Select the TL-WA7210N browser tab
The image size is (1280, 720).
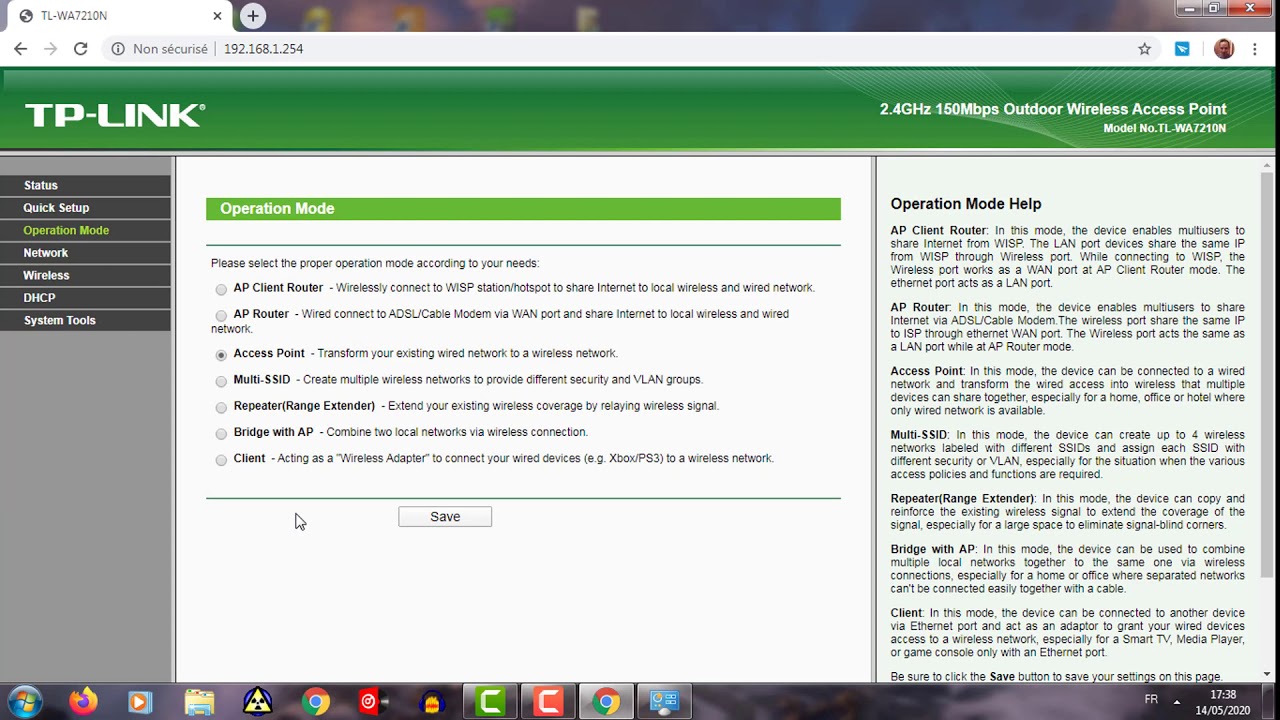click(120, 16)
